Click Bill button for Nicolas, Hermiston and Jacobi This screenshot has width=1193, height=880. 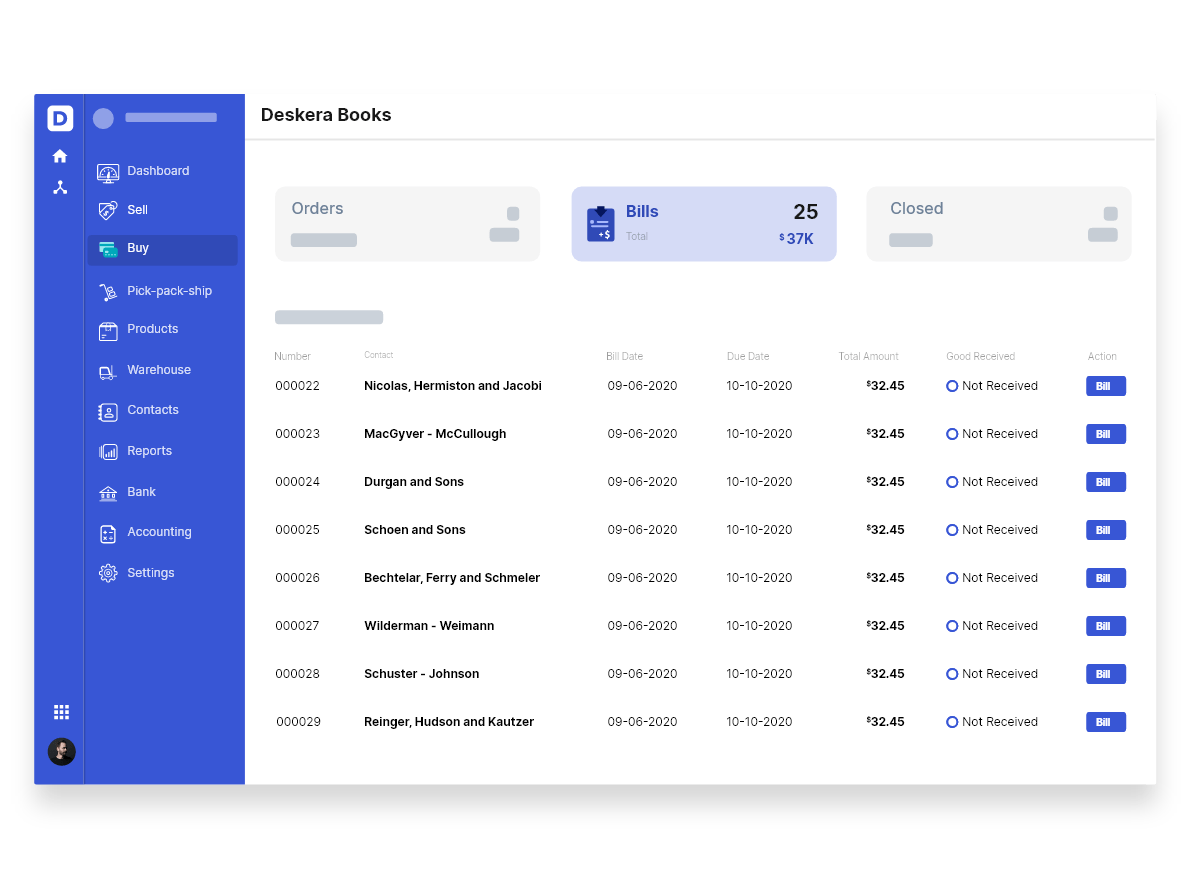point(1106,386)
